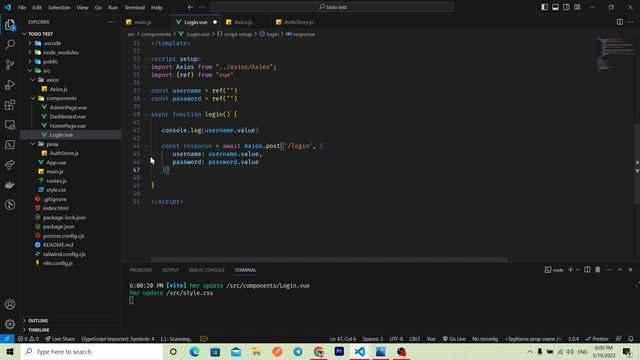
Task: Open the Terminal menu
Action: click(135, 7)
